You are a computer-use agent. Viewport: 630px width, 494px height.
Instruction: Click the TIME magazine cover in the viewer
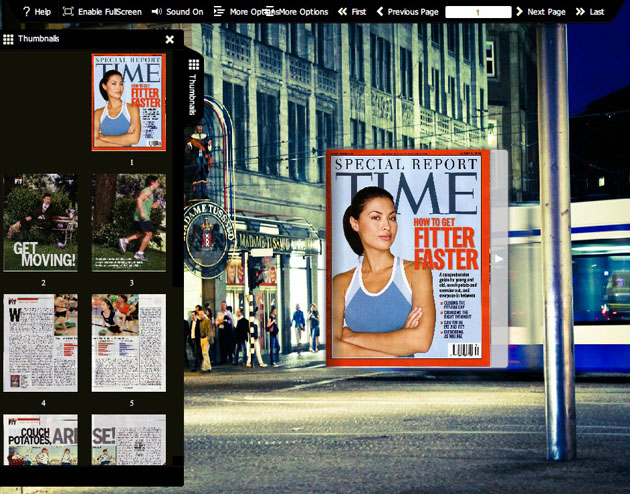[x=408, y=258]
